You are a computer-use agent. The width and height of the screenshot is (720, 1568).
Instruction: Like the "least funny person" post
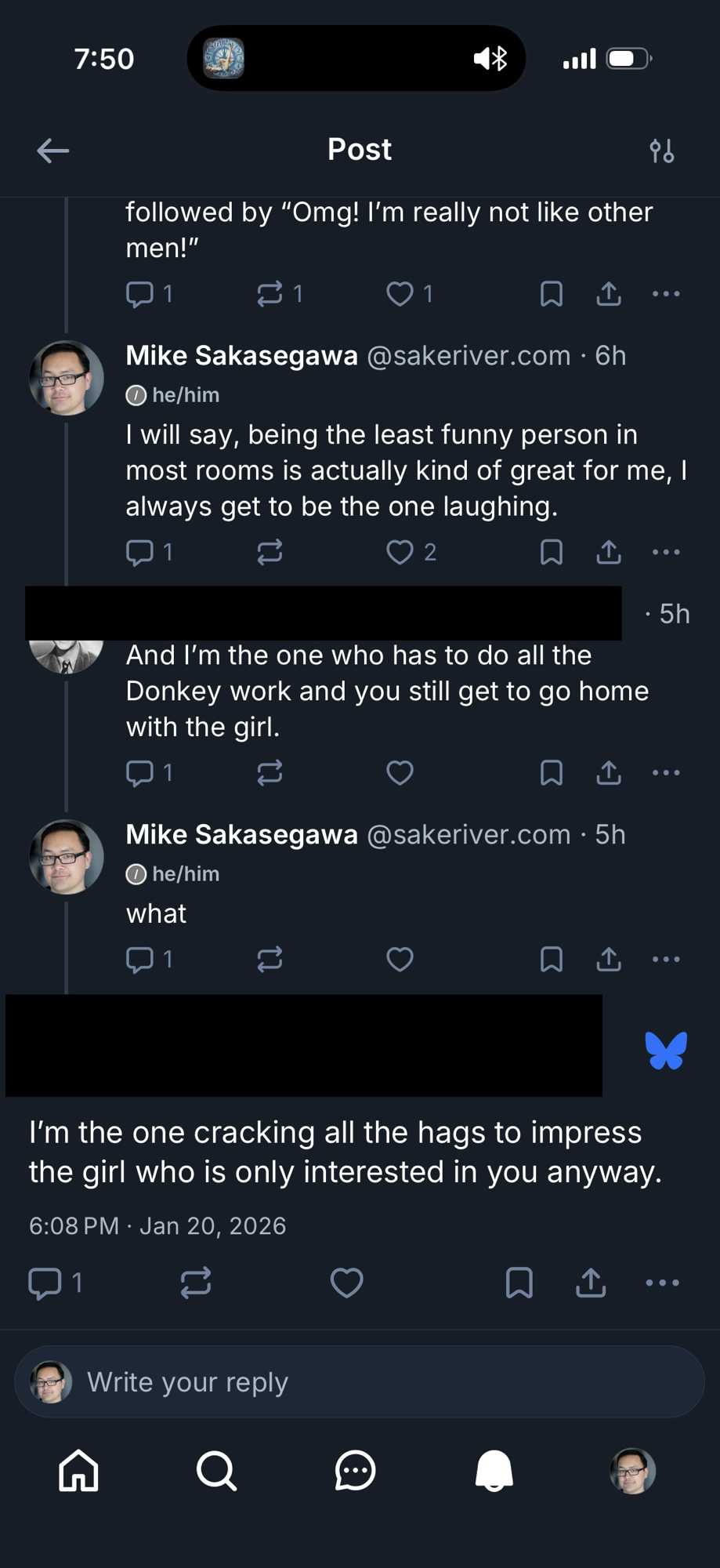(400, 552)
